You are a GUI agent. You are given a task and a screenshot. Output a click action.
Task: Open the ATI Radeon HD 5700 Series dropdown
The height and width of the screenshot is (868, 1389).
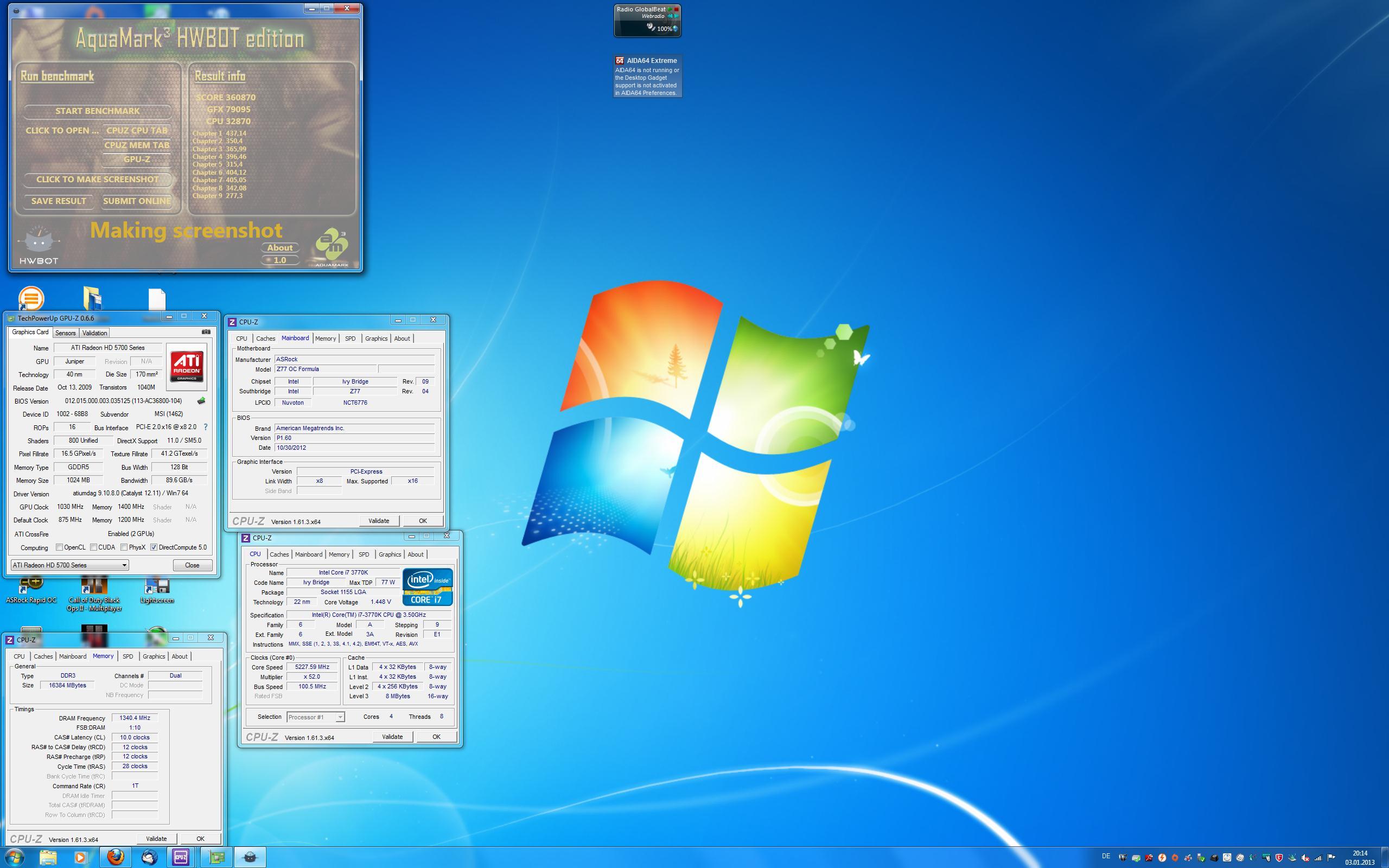[x=69, y=565]
